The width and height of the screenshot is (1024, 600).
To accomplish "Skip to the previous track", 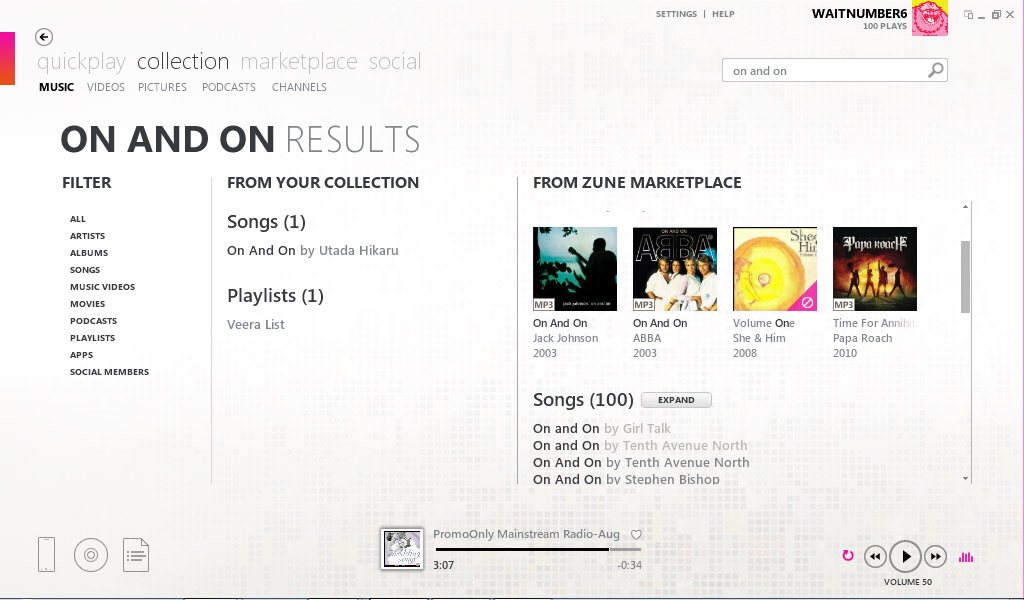I will coord(875,557).
